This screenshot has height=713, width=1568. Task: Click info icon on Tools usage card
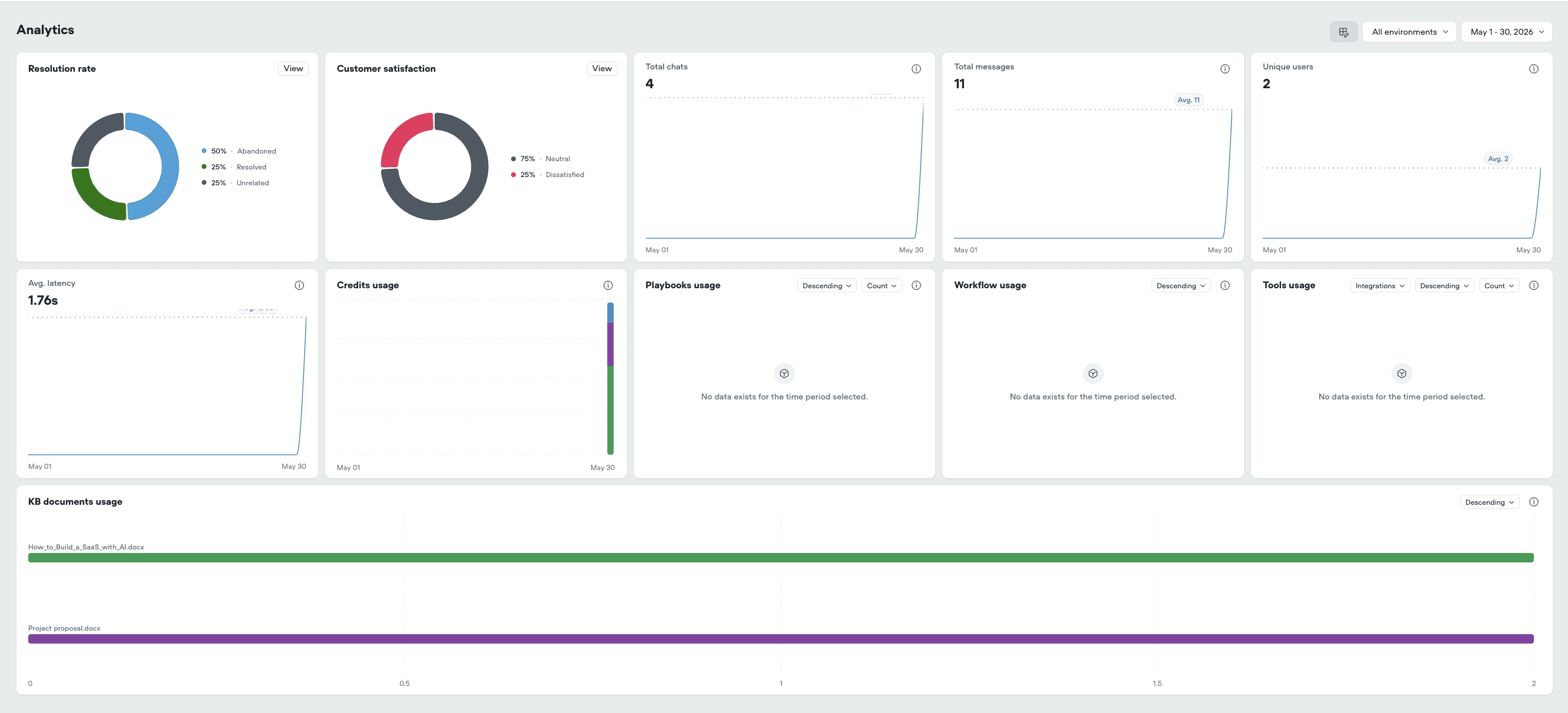click(x=1534, y=285)
